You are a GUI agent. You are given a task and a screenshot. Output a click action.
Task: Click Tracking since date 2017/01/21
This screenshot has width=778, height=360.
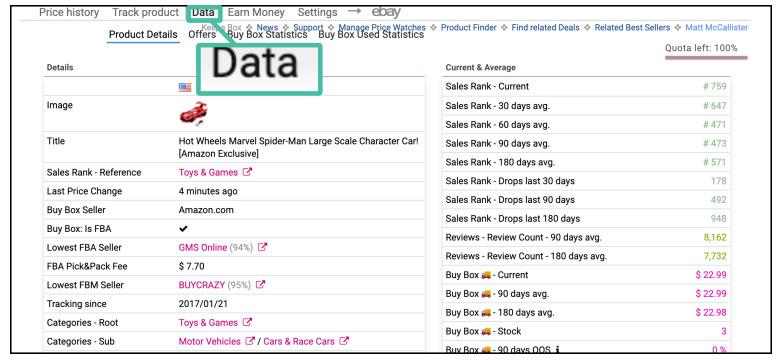[x=203, y=304]
